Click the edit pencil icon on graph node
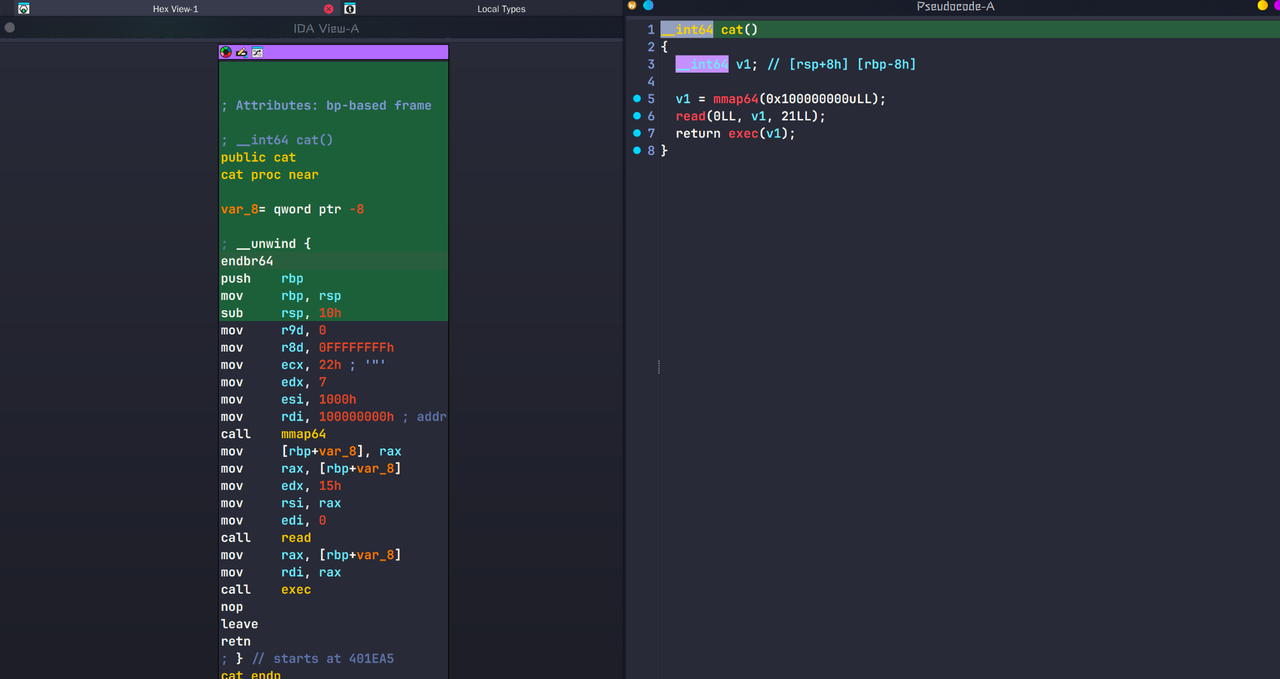Screen dimensions: 1280x679 pos(241,52)
